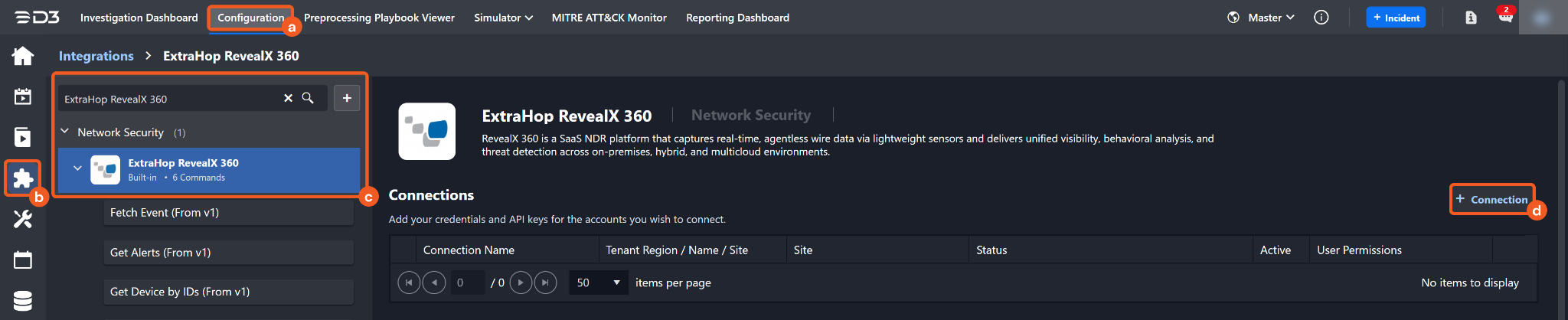Click the + Connection button
The image size is (1568, 320).
pyautogui.click(x=1491, y=199)
